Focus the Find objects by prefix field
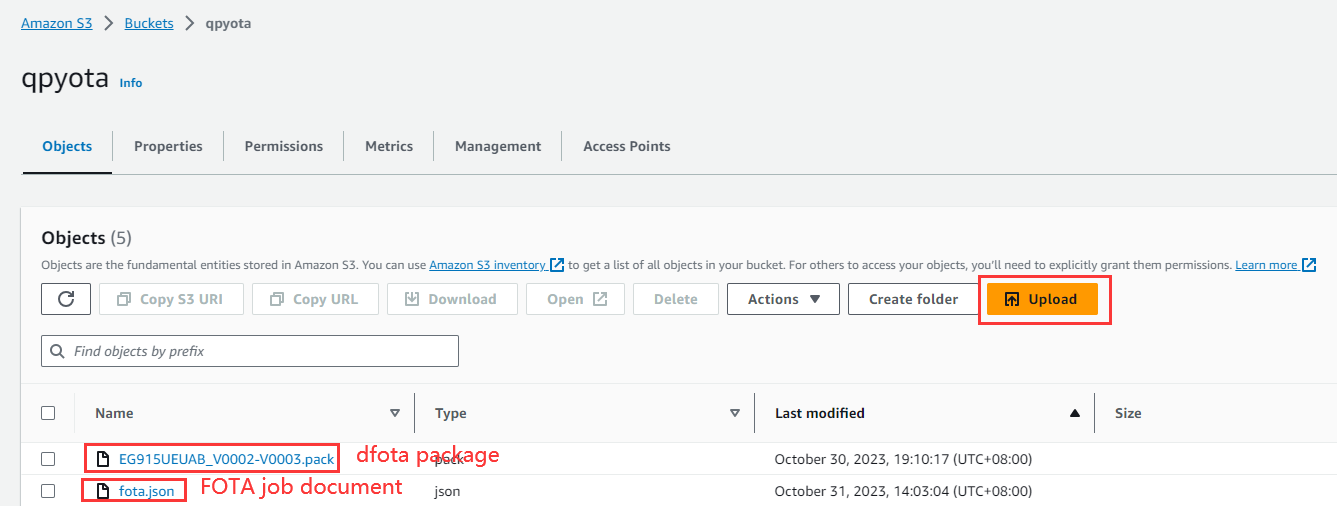Image resolution: width=1337 pixels, height=506 pixels. [x=250, y=351]
